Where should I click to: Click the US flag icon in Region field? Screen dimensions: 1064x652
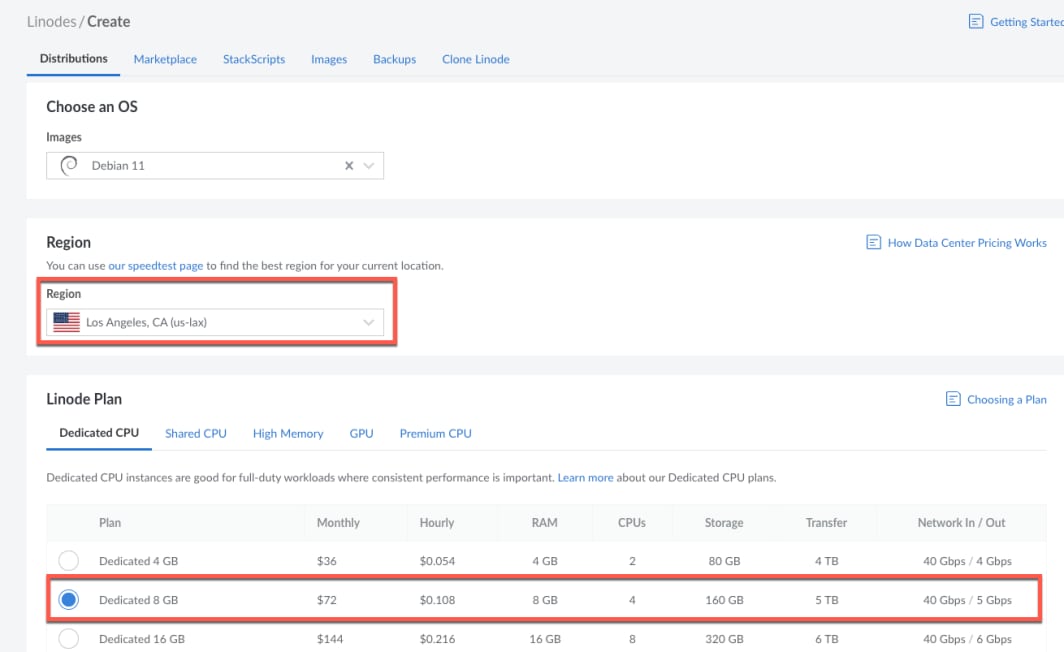[67, 322]
